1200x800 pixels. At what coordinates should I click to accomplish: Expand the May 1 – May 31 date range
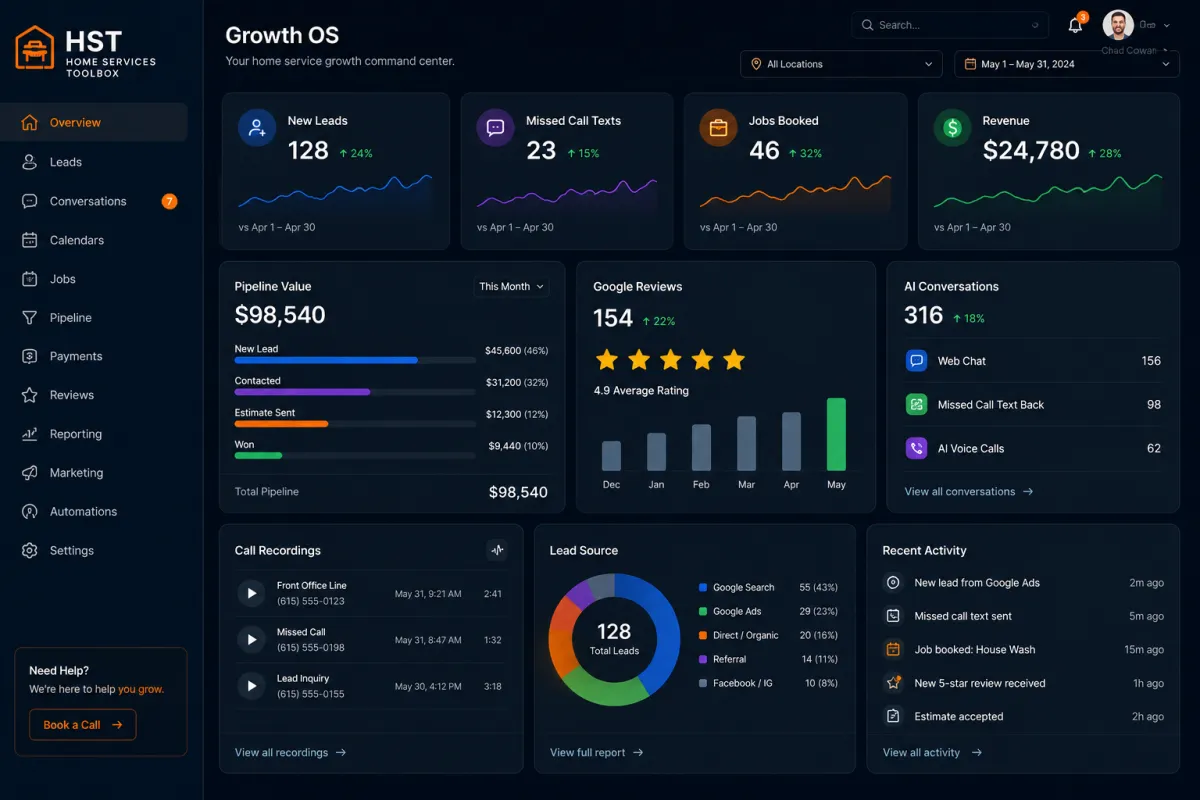coord(1067,64)
